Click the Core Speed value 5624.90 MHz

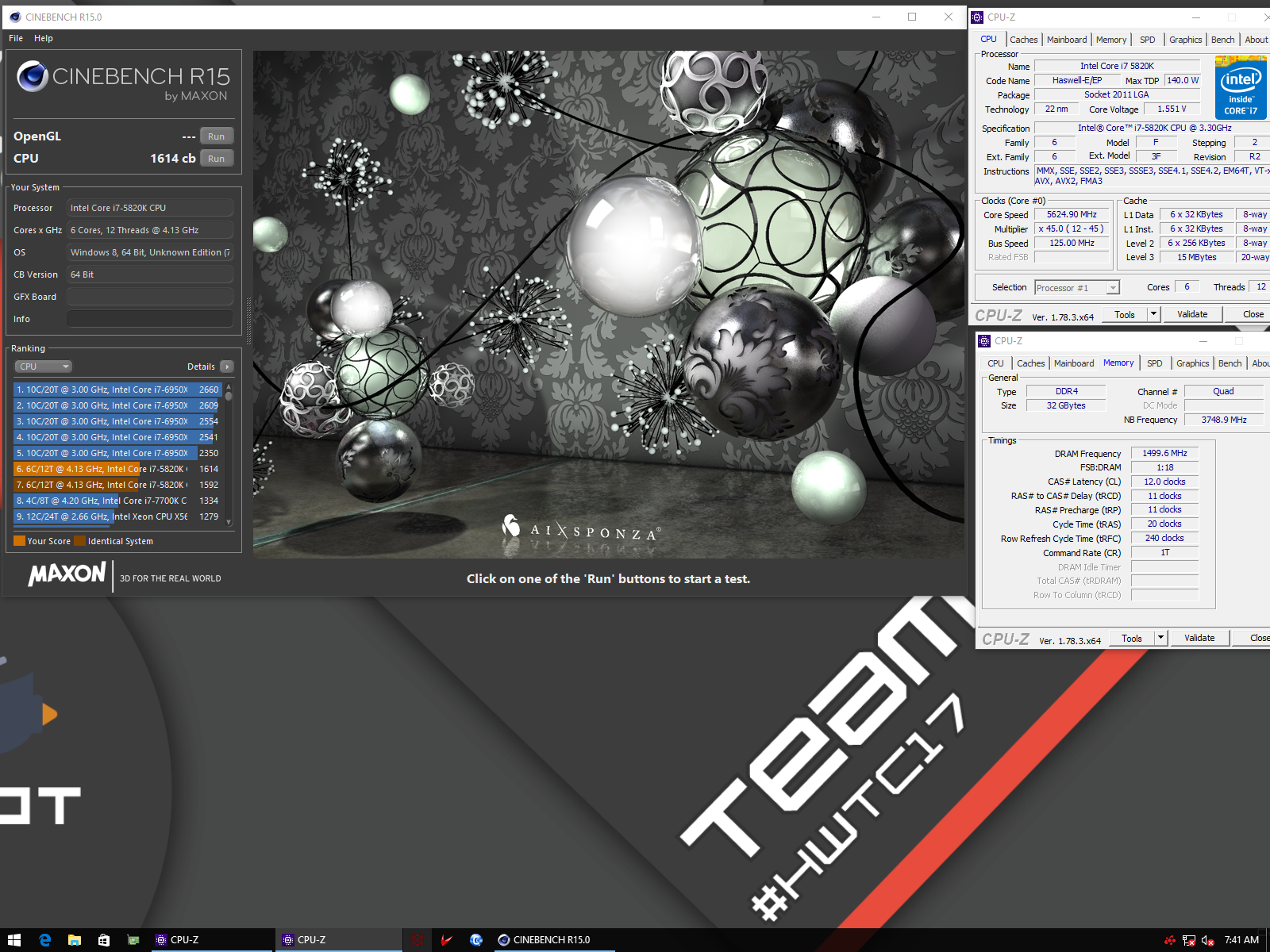click(1071, 214)
